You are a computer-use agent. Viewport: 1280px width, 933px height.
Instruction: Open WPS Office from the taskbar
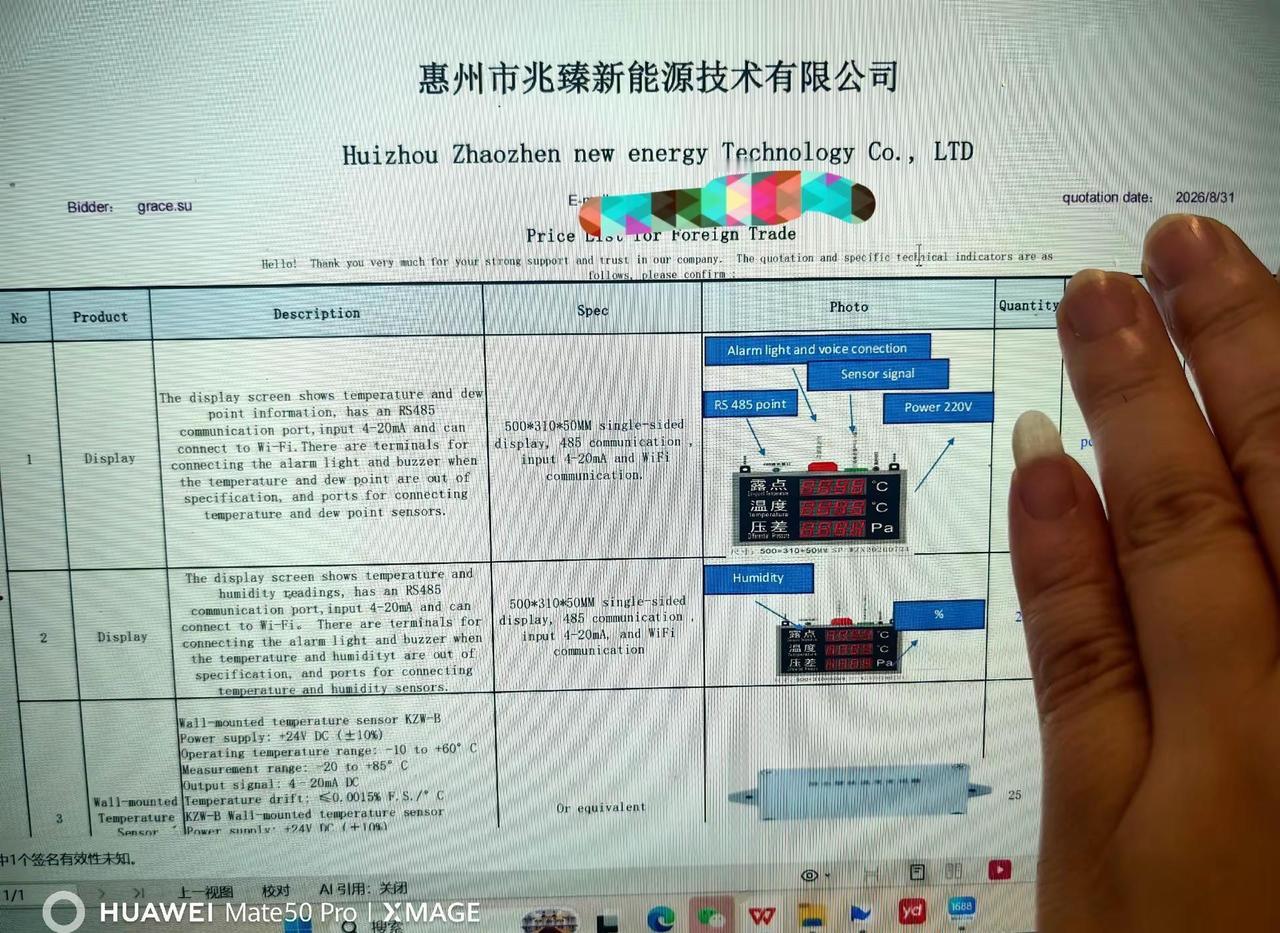[x=762, y=915]
